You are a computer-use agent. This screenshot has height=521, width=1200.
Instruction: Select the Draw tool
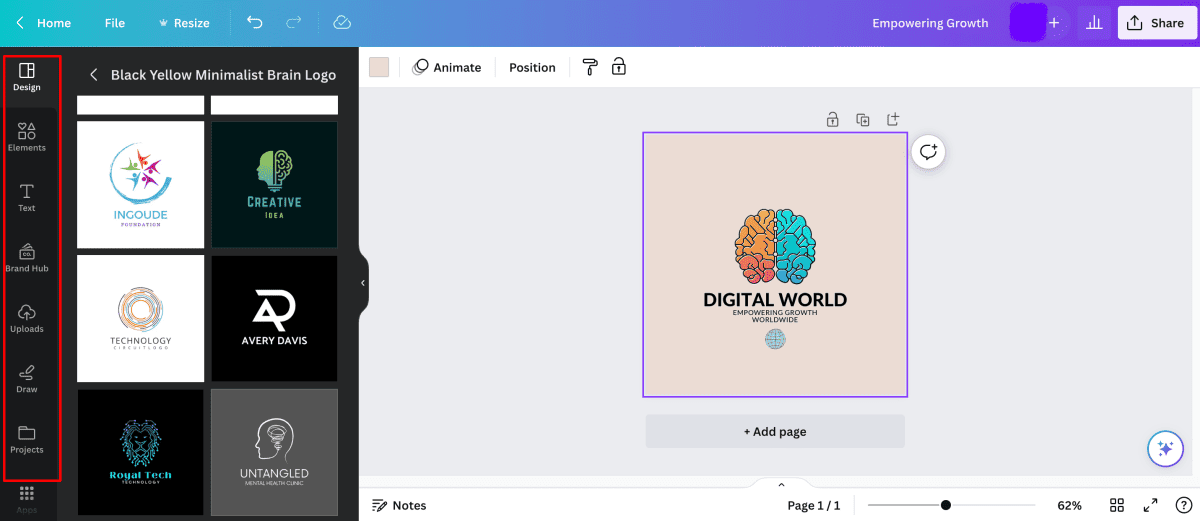(x=27, y=378)
